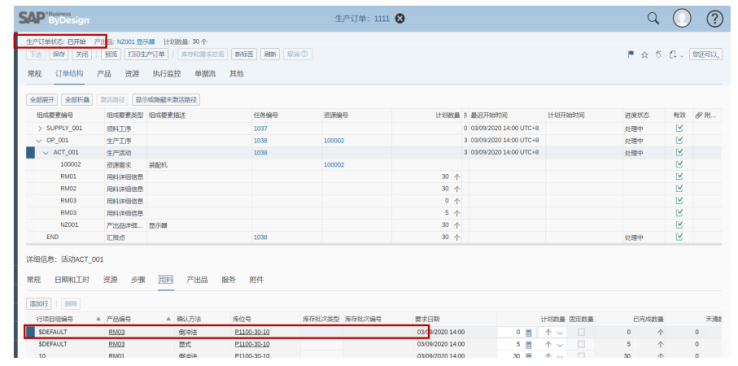Click the 全部展开 (Expand All) button
The image size is (738, 366).
pyautogui.click(x=42, y=100)
